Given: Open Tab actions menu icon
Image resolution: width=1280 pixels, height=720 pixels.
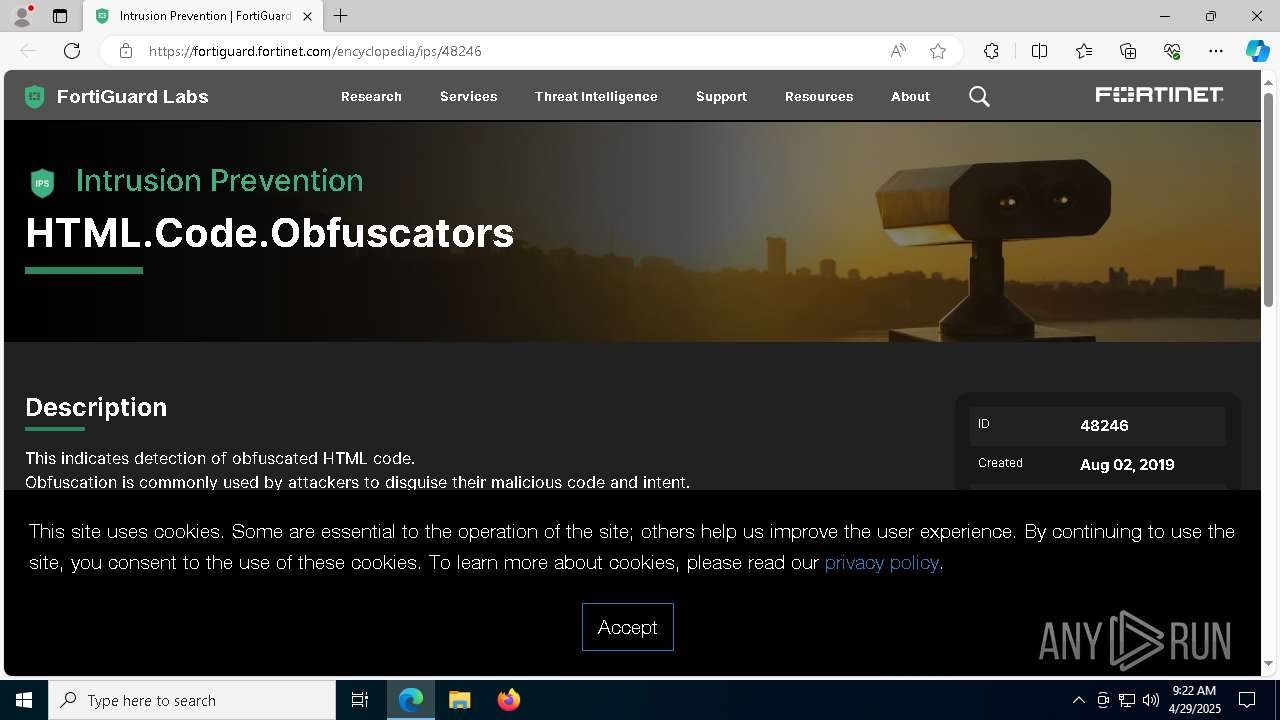Looking at the screenshot, I should (60, 16).
